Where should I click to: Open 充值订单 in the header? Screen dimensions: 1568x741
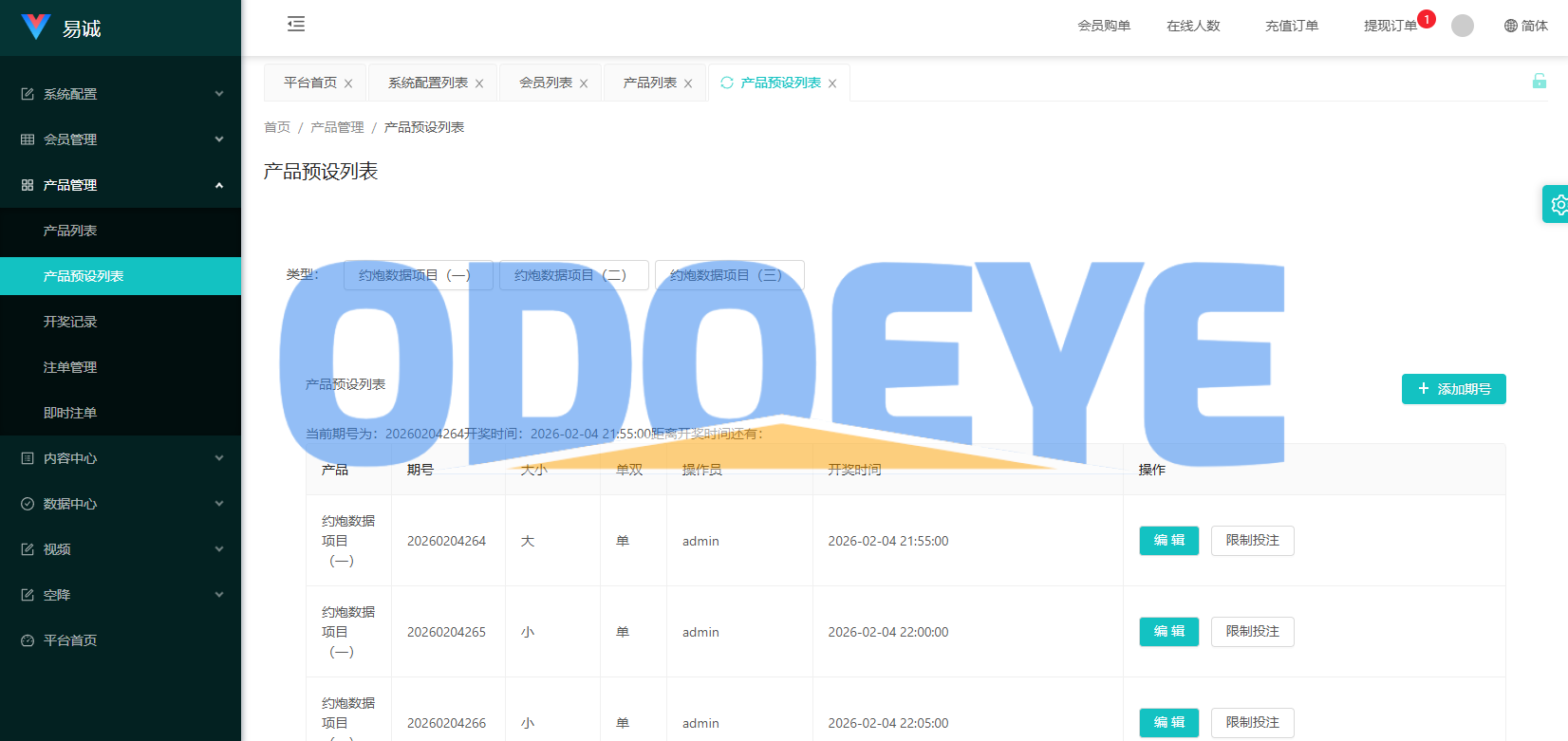coord(1292,26)
